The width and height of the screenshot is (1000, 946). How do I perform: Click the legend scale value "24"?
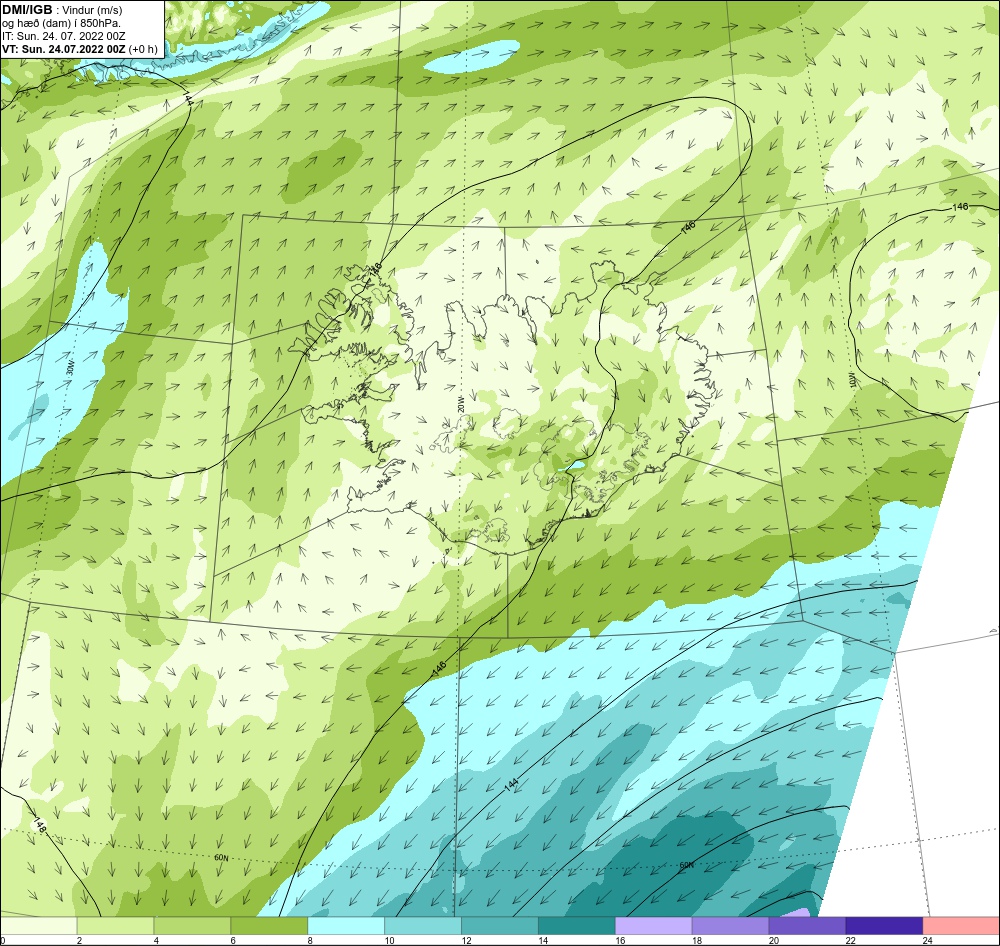[x=927, y=940]
